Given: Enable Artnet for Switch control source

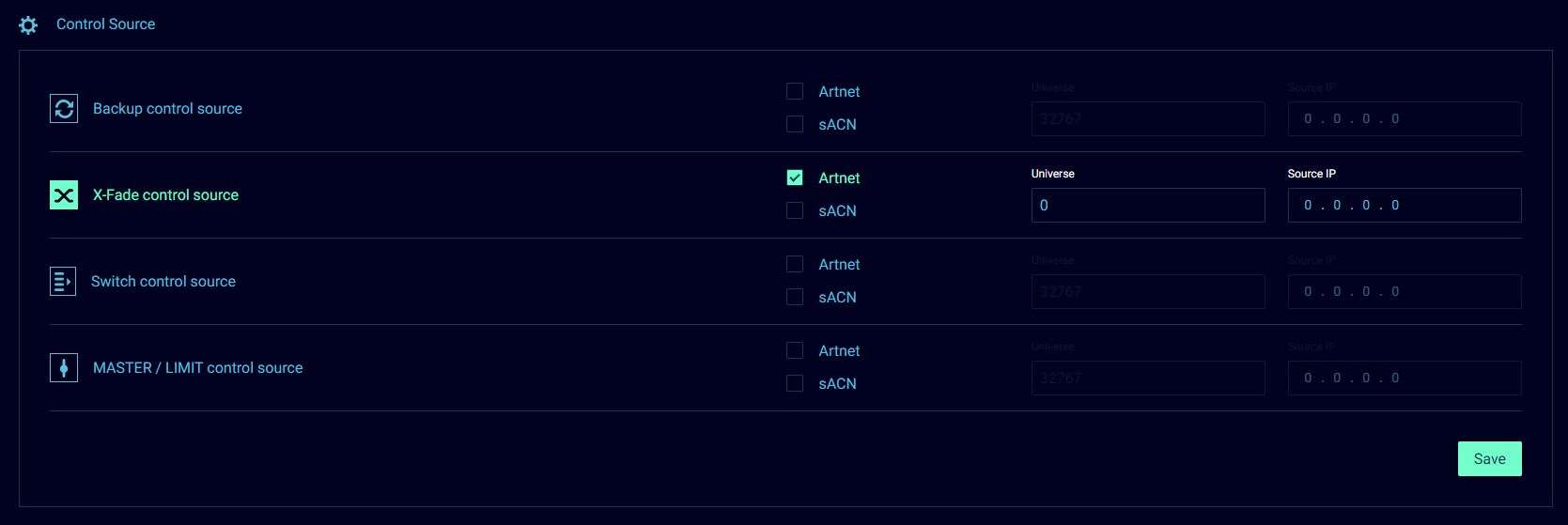Looking at the screenshot, I should 795,264.
